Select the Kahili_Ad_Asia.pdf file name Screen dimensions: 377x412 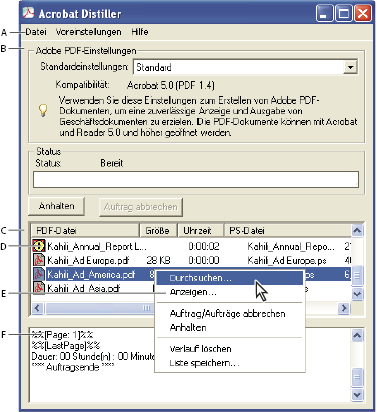point(83,288)
